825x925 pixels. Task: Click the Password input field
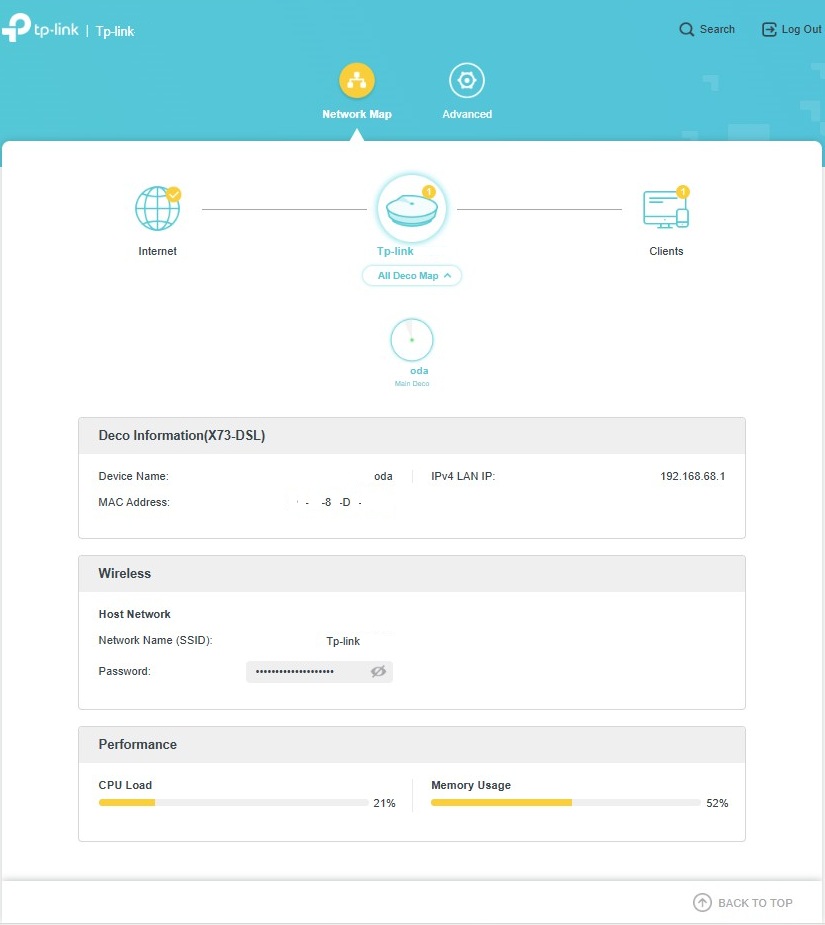point(319,671)
